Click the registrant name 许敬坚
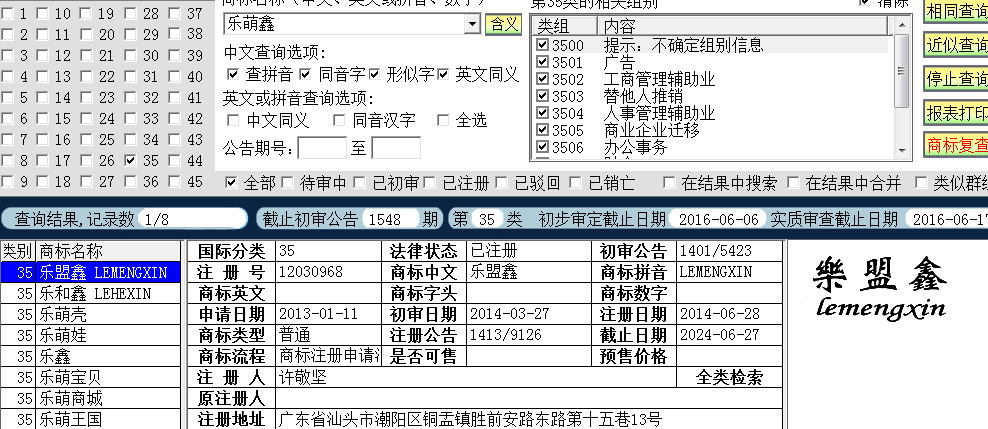 (x=303, y=377)
